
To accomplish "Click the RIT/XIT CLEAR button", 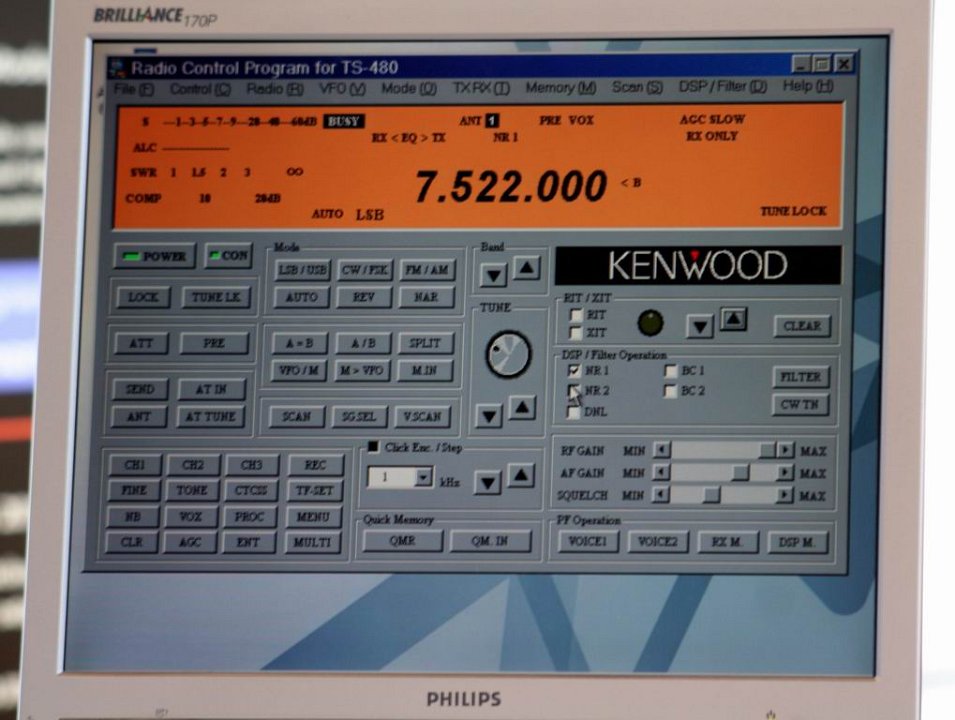I will (x=802, y=326).
